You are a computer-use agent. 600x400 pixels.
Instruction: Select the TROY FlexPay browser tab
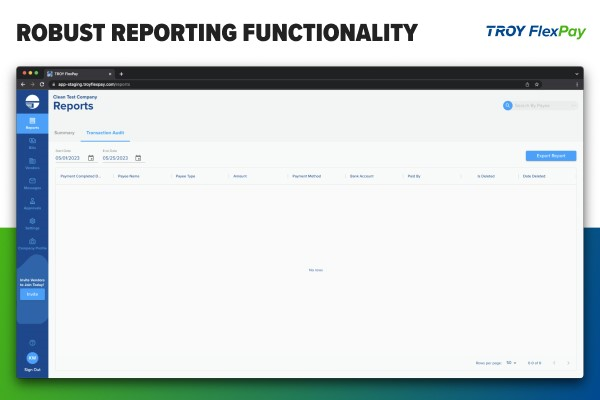click(x=79, y=74)
